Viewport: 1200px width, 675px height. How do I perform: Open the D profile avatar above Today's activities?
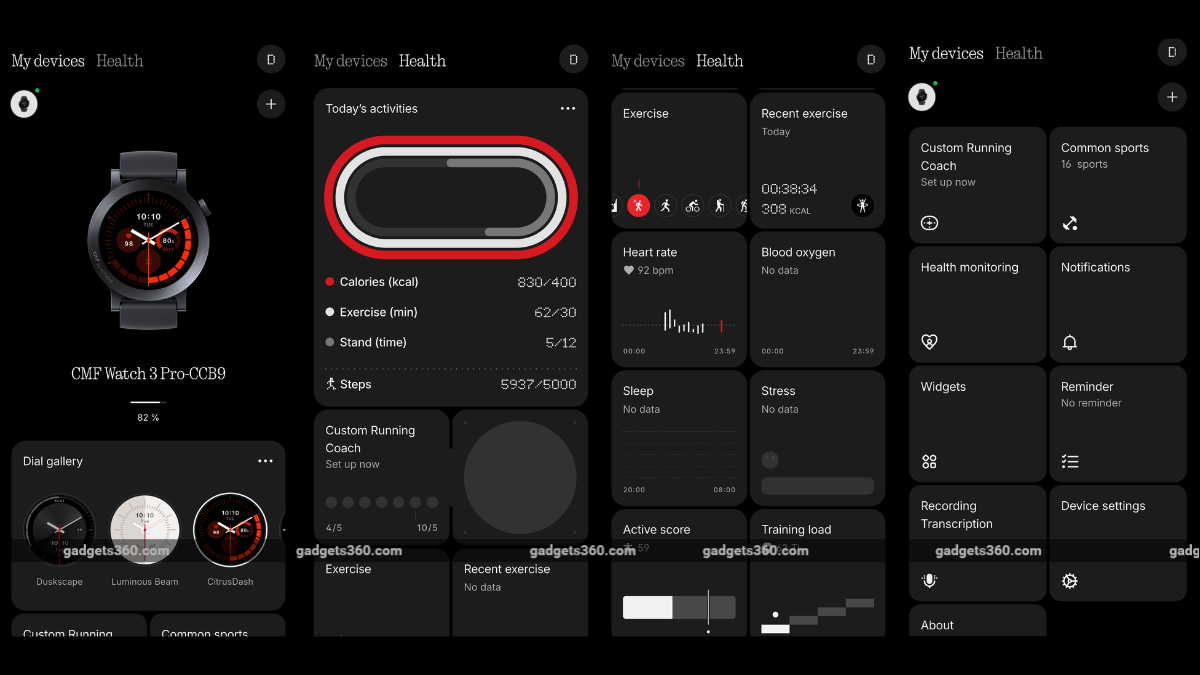point(573,59)
